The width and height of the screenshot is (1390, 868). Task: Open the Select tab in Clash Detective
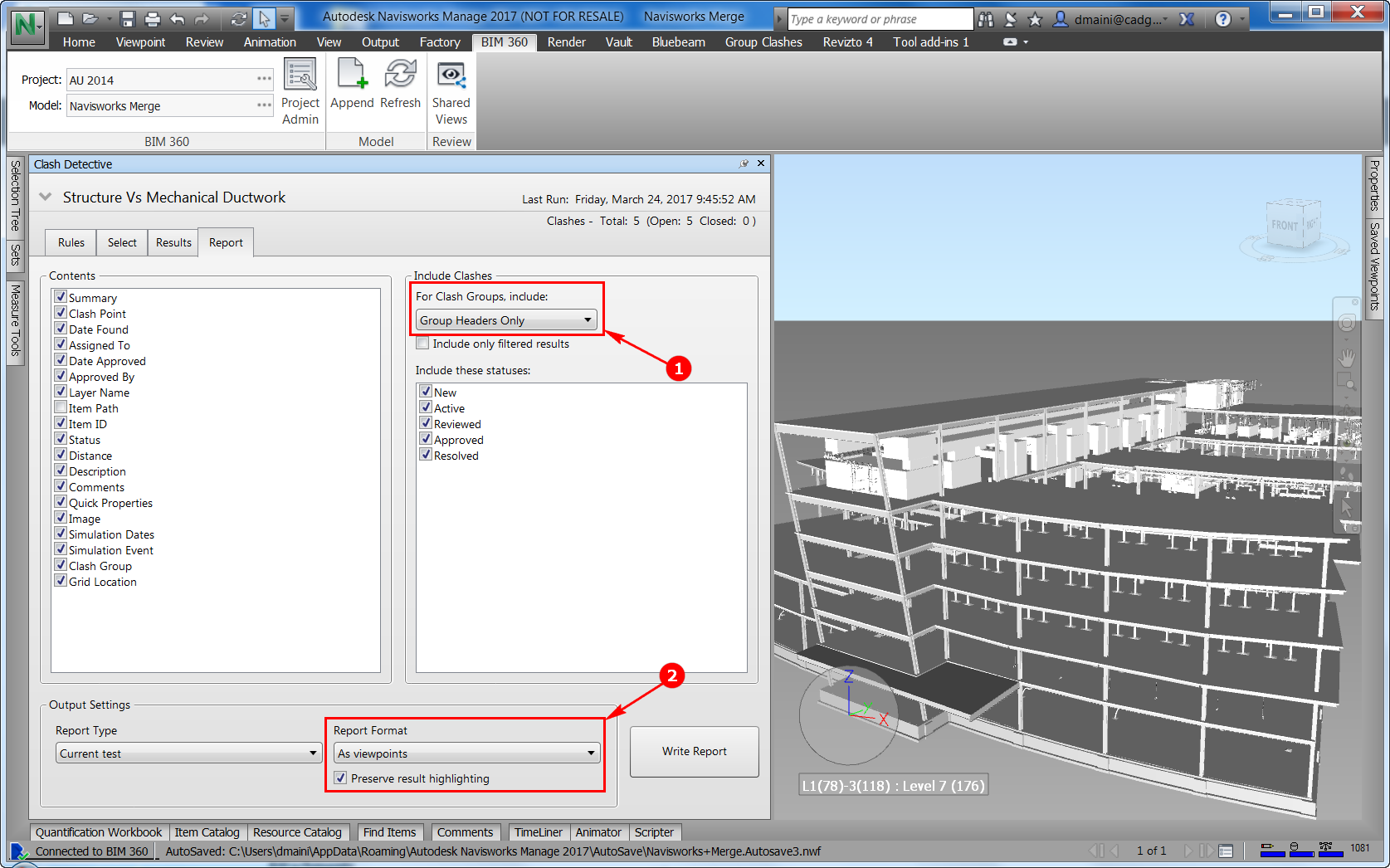click(122, 242)
